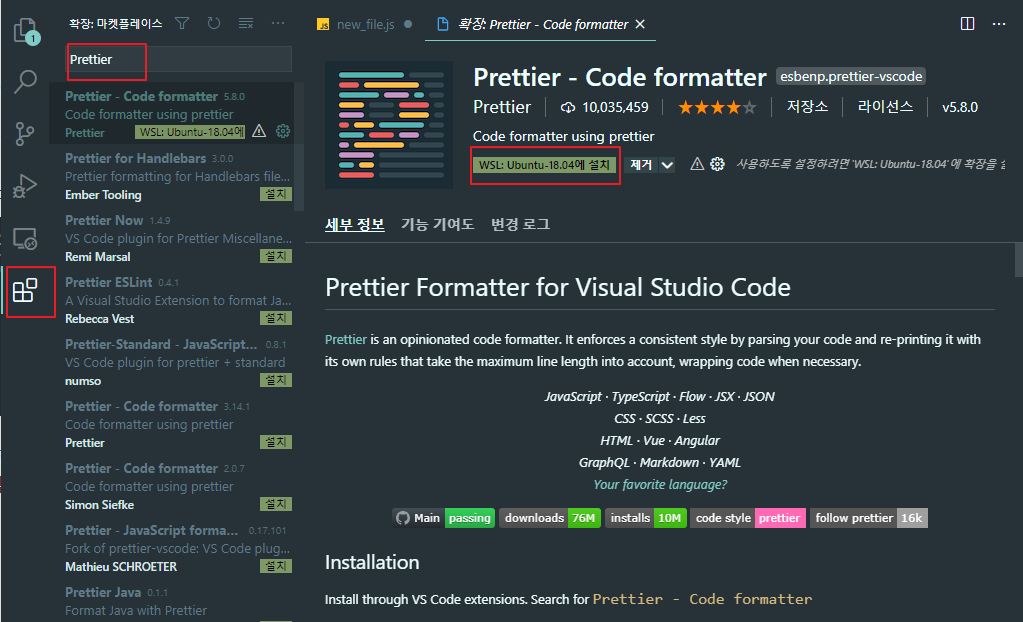Click WSL: Ubuntu-18.04에 install button in list
This screenshot has width=1023, height=622.
190,132
